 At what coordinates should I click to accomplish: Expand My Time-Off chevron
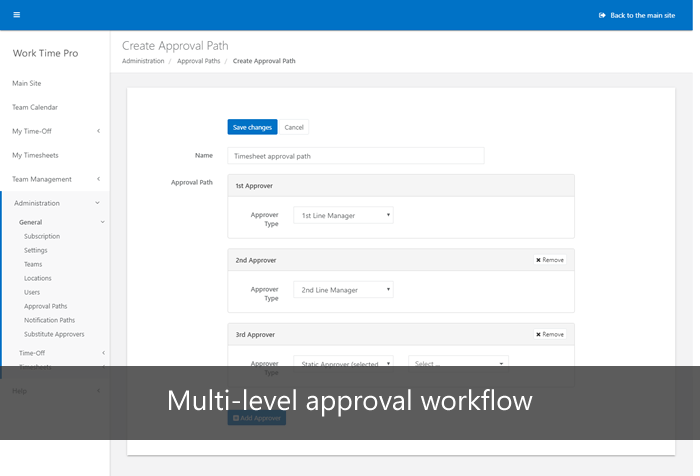pos(98,131)
